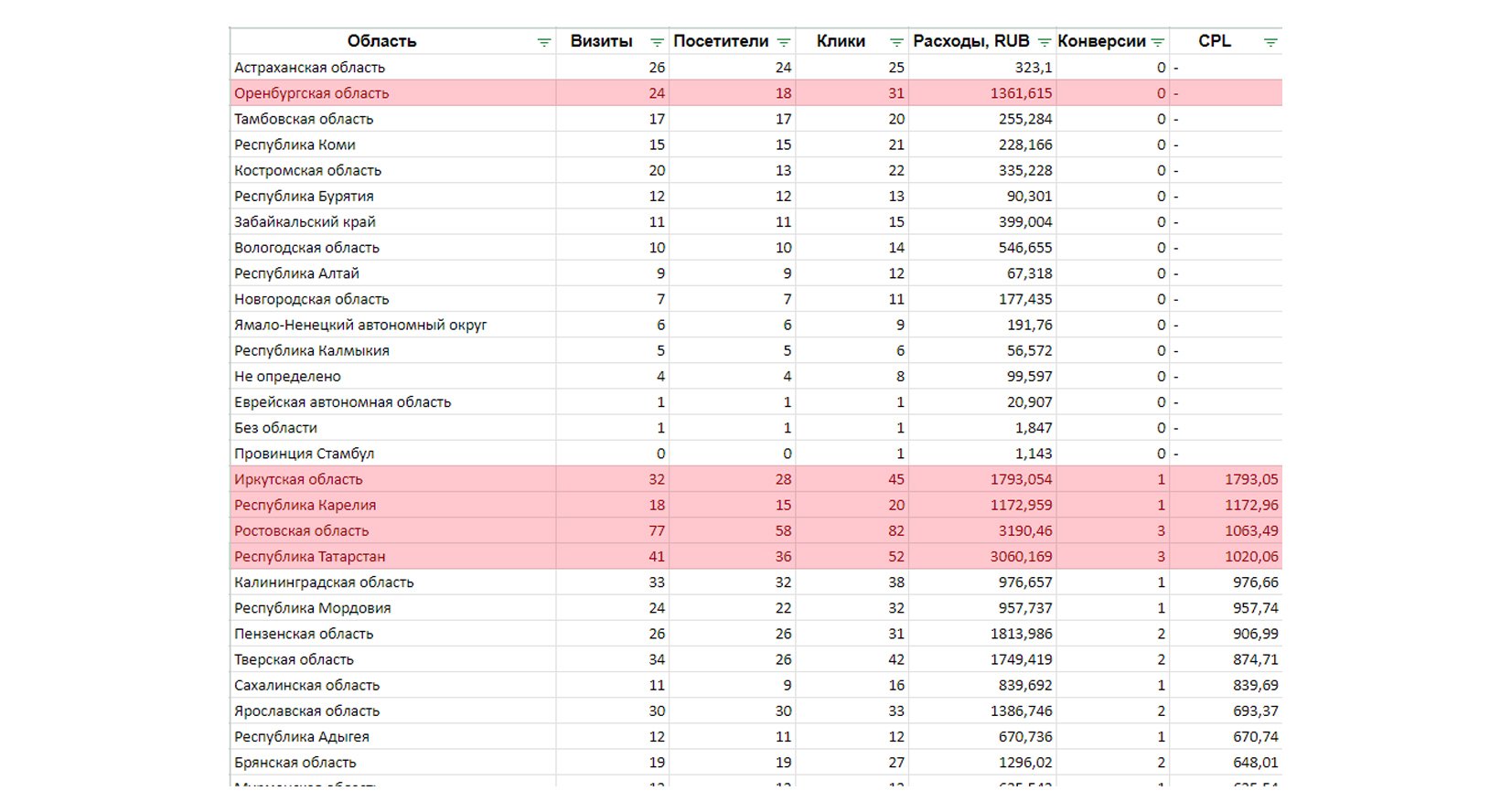Select the Провинция Стамбул cell
The width and height of the screenshot is (1511, 812).
[x=304, y=454]
